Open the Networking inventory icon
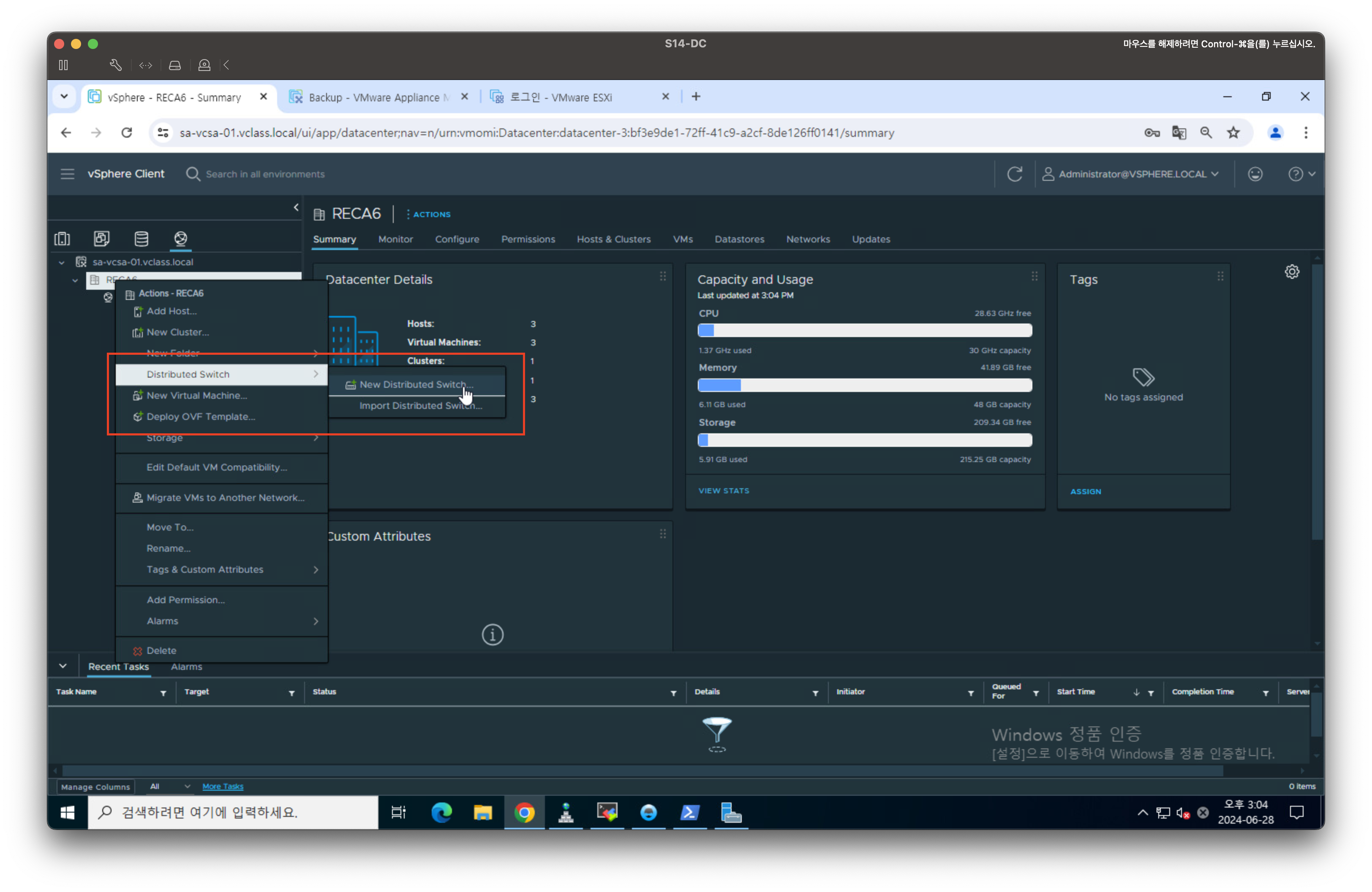1372x892 pixels. click(180, 239)
